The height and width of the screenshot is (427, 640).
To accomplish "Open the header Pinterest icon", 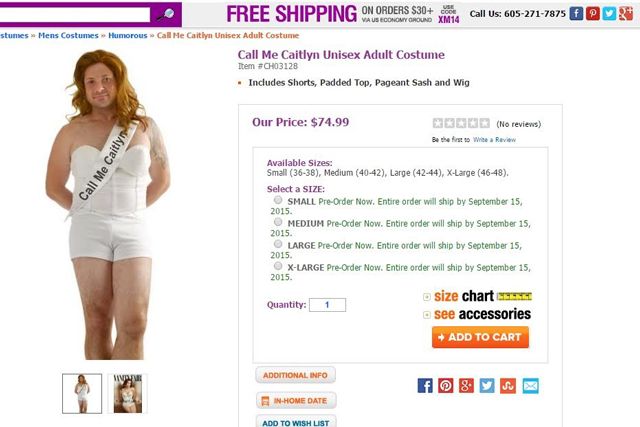I will [593, 14].
